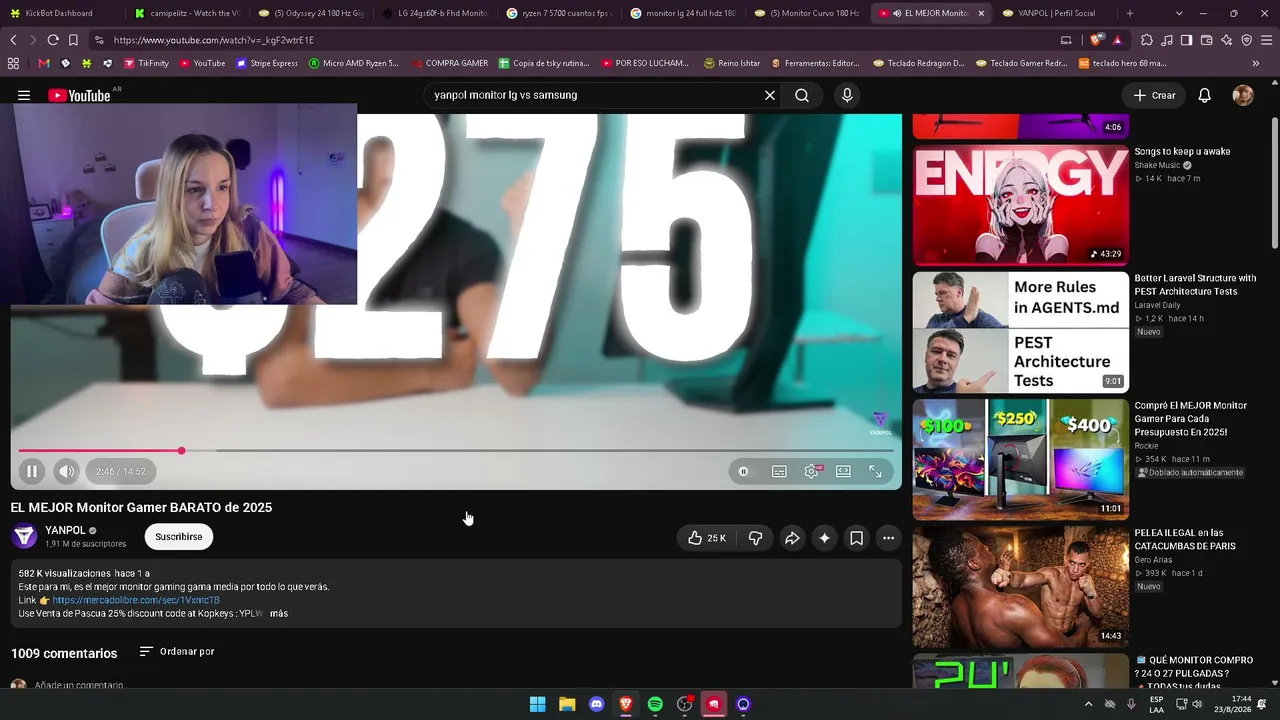Viewport: 1280px width, 720px height.
Task: Open Windows Start menu
Action: click(x=537, y=704)
